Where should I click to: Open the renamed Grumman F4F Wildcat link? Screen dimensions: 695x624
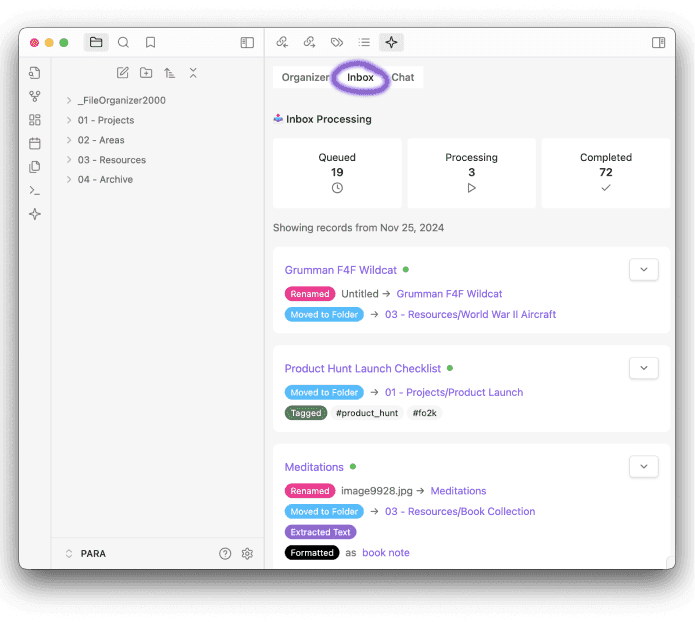[x=449, y=294]
